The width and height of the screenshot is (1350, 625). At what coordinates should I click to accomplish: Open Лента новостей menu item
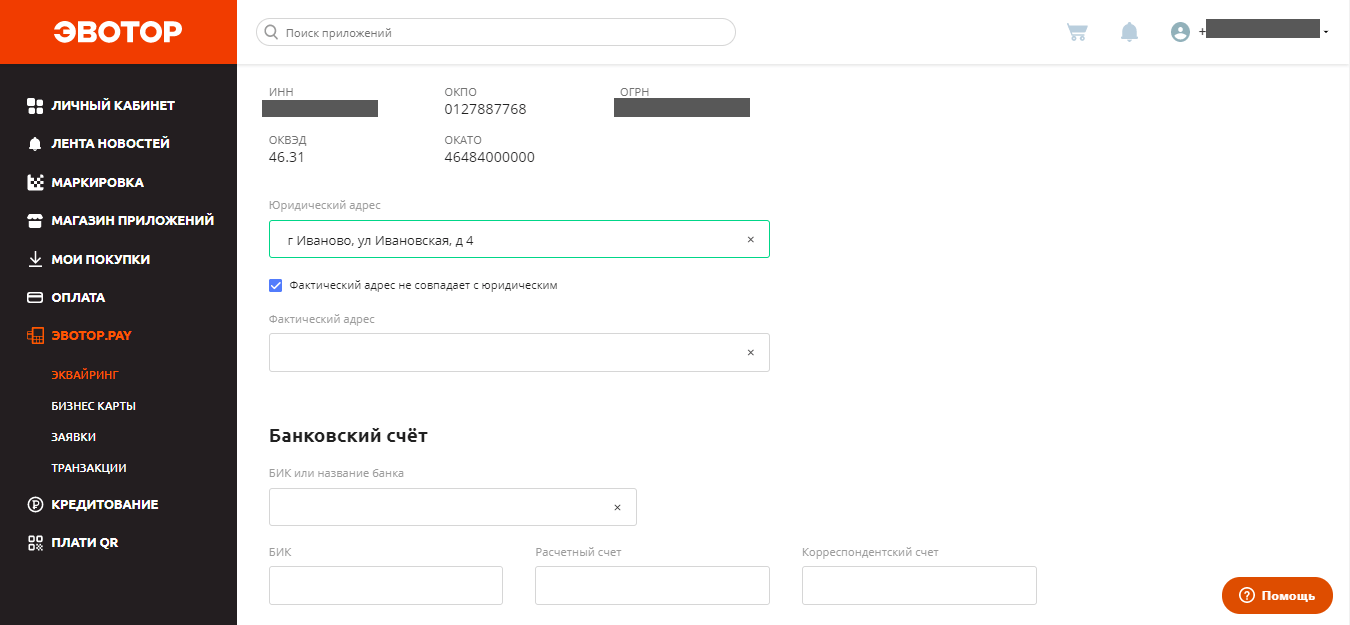pyautogui.click(x=110, y=144)
